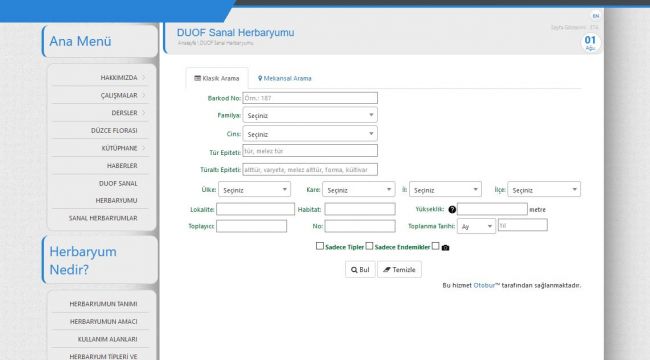The height and width of the screenshot is (360, 650).
Task: Click the 01 date badge
Action: [590, 42]
